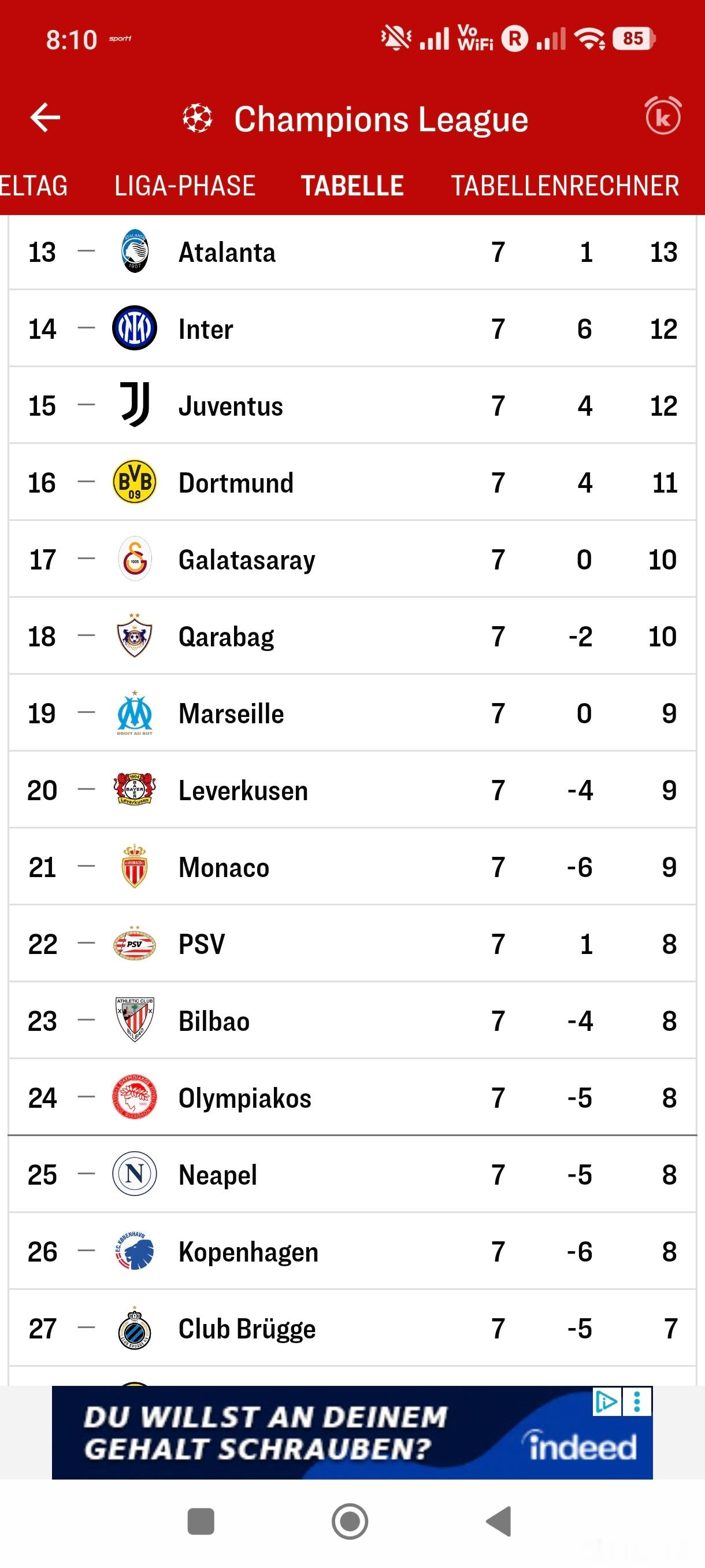
Task: Tap the Atalanta club crest
Action: coord(135,252)
